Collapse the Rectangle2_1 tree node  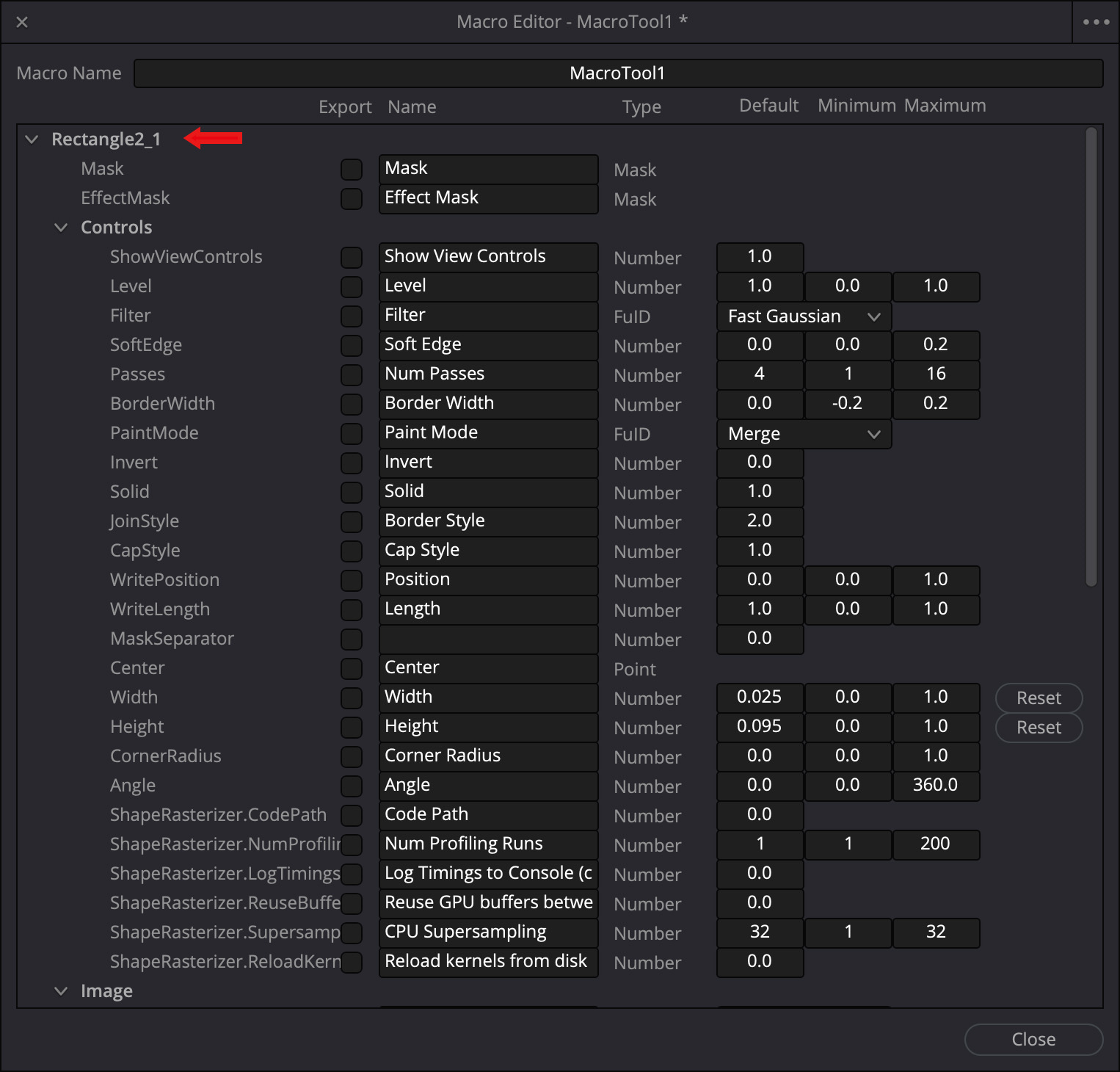pos(32,140)
